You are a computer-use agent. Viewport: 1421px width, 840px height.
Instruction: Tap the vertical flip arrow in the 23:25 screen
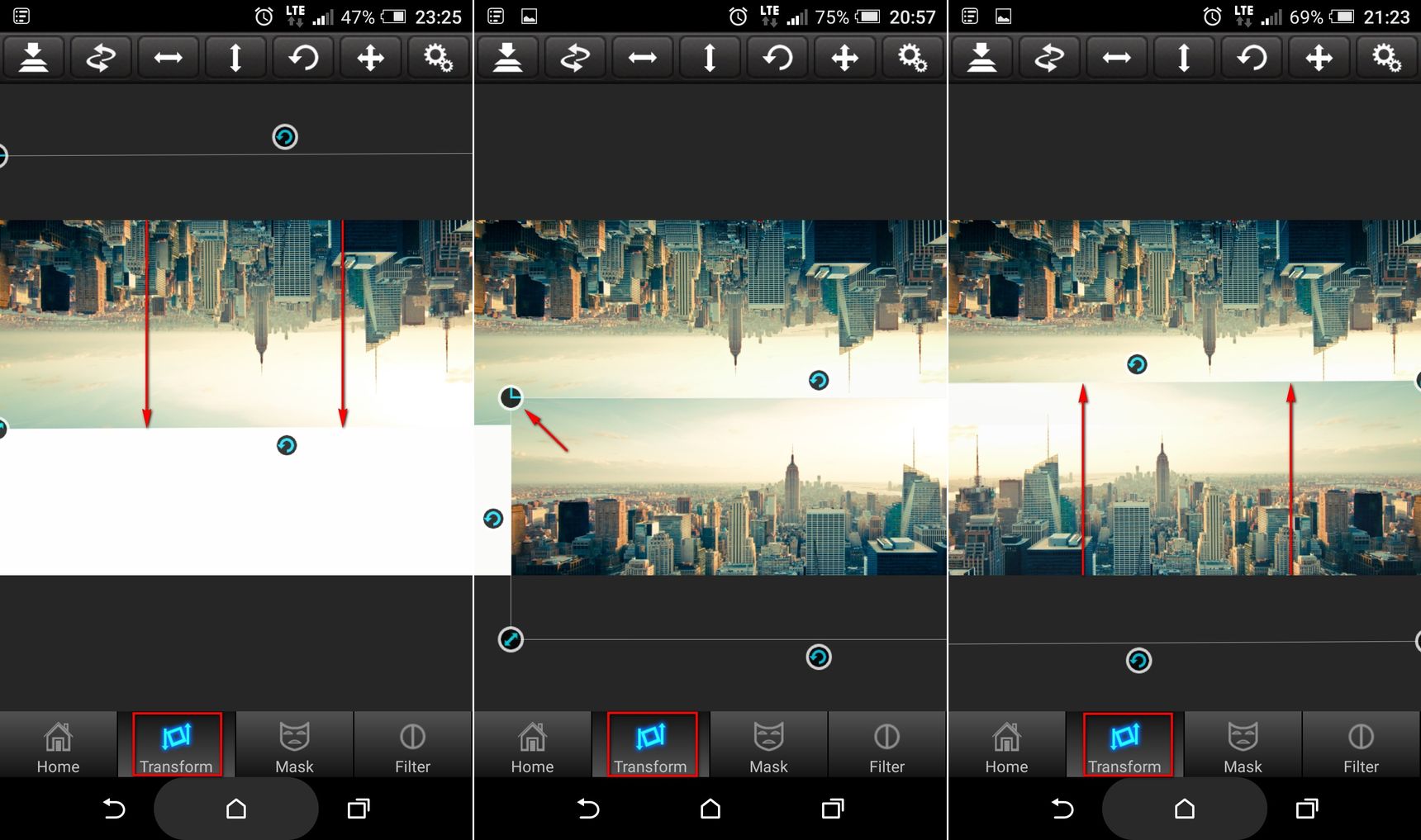235,58
